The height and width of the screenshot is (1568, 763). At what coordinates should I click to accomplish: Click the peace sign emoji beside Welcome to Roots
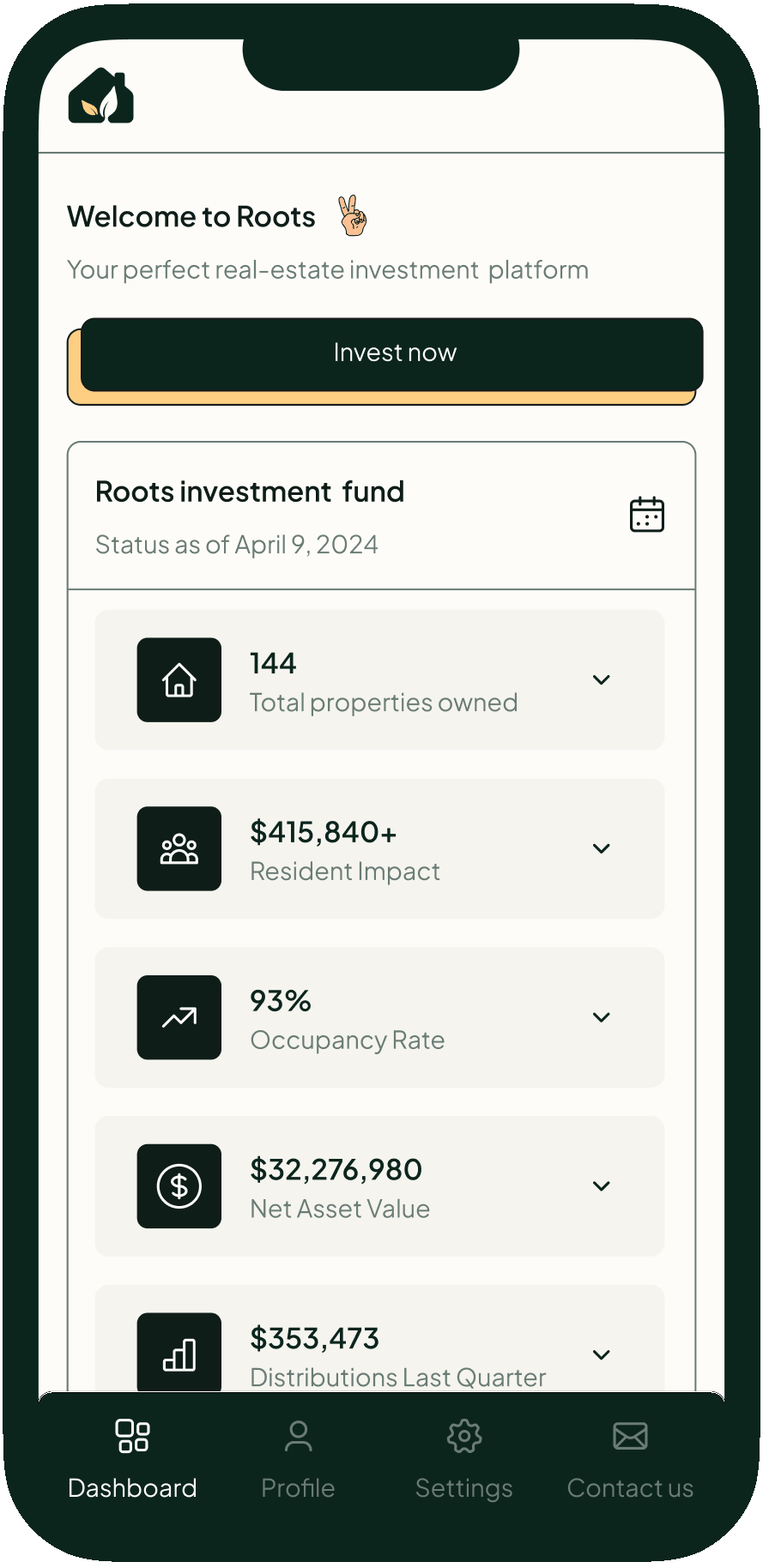(352, 216)
